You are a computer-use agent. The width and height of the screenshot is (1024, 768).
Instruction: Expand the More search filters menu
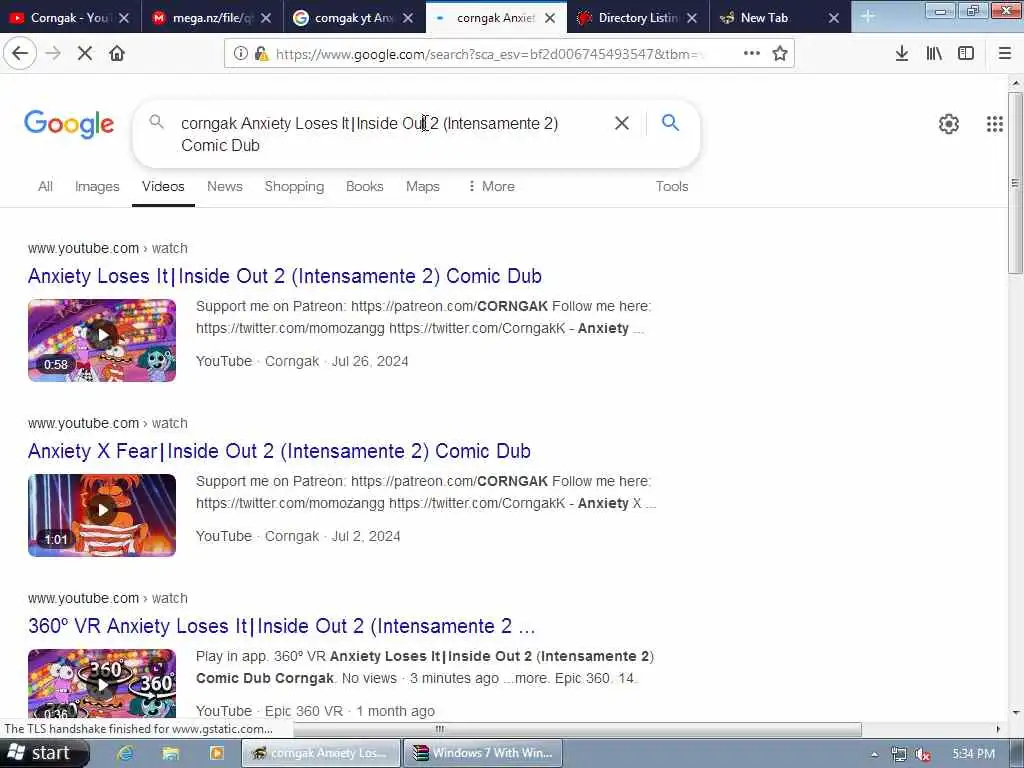[x=491, y=186]
